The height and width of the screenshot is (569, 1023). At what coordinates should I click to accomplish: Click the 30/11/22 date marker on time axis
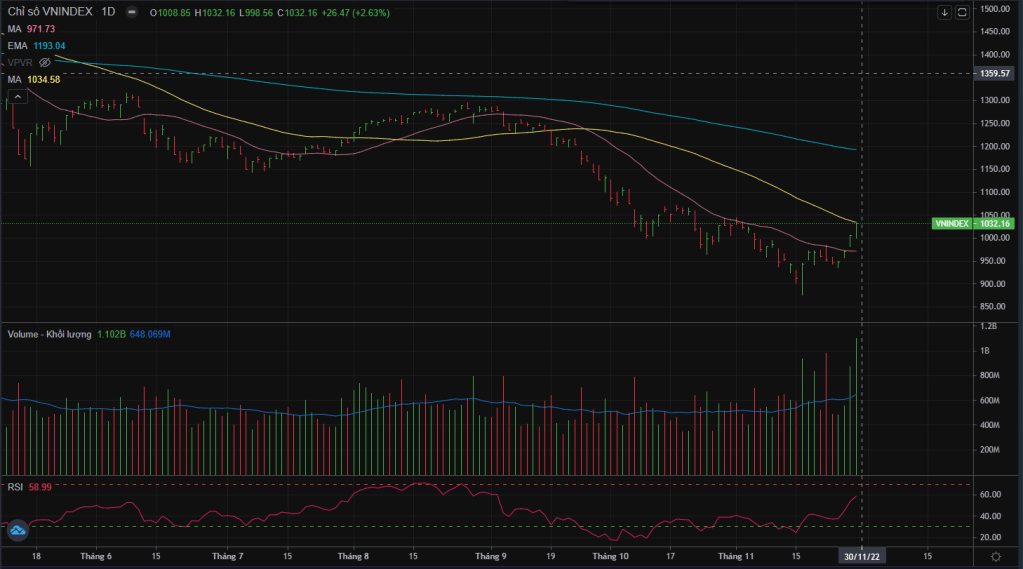pyautogui.click(x=862, y=555)
